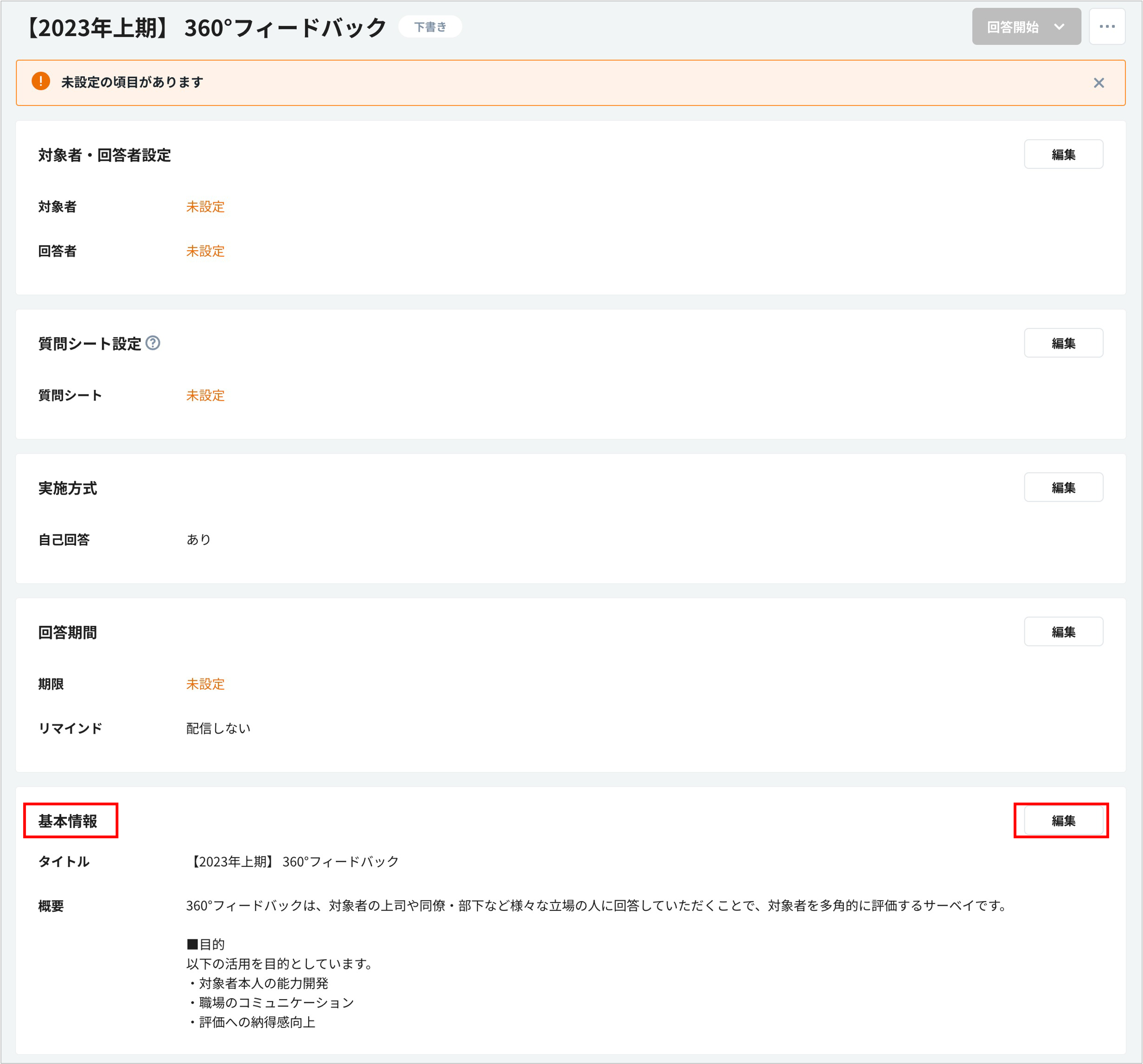Click the 未設定 value for 質問シート
The height and width of the screenshot is (1064, 1143).
[x=205, y=395]
